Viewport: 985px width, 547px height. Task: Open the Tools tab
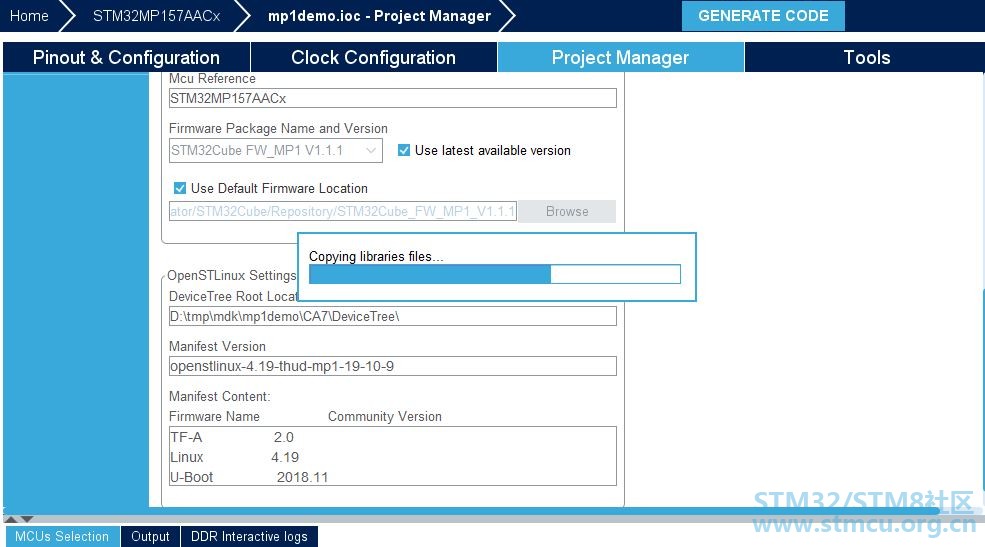click(x=866, y=57)
